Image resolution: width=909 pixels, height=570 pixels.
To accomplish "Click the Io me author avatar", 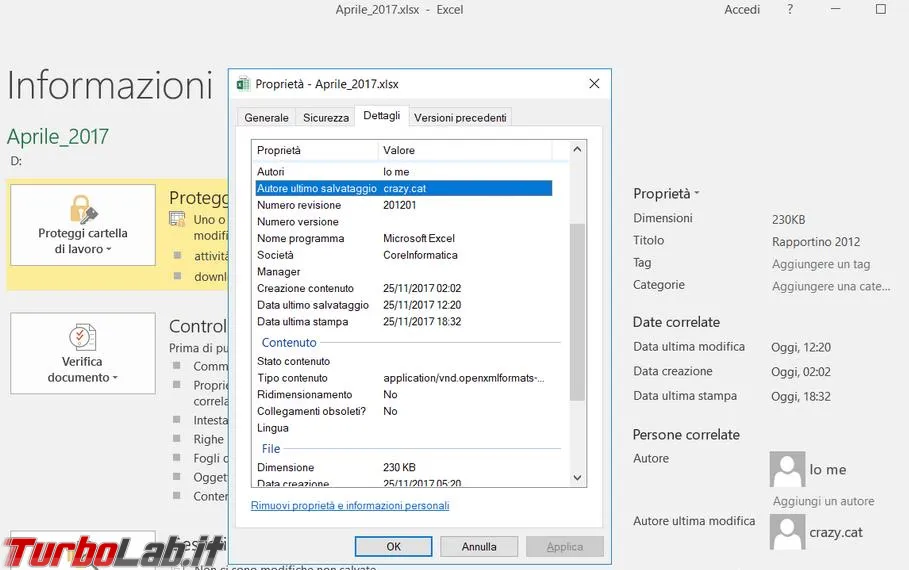I will coord(787,469).
